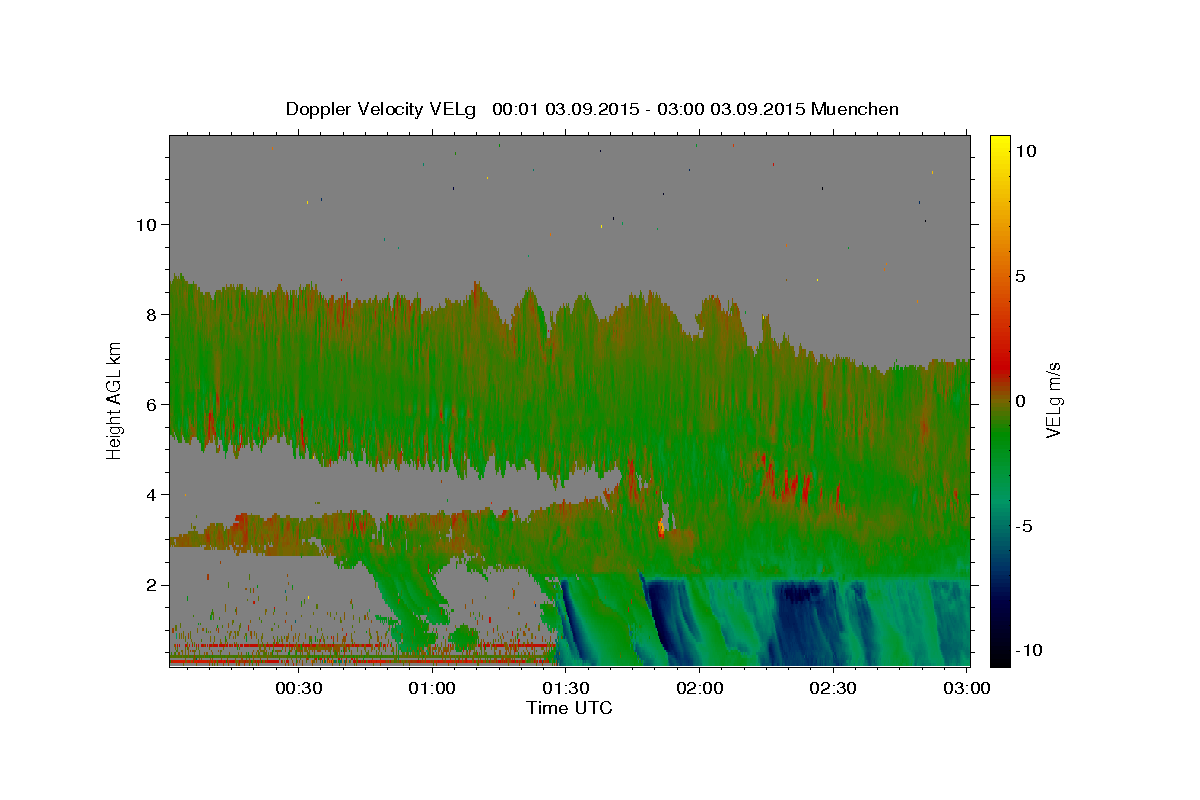Screen dimensions: 1200x800
Task: Click the 02:30 time tick label
Action: click(x=833, y=689)
